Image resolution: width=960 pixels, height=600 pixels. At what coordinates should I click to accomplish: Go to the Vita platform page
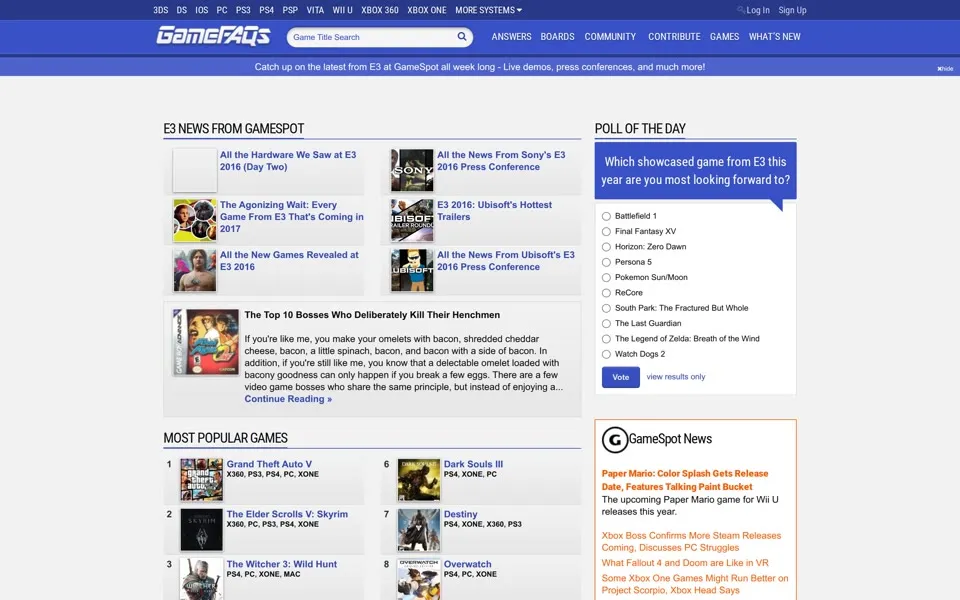[x=315, y=10]
